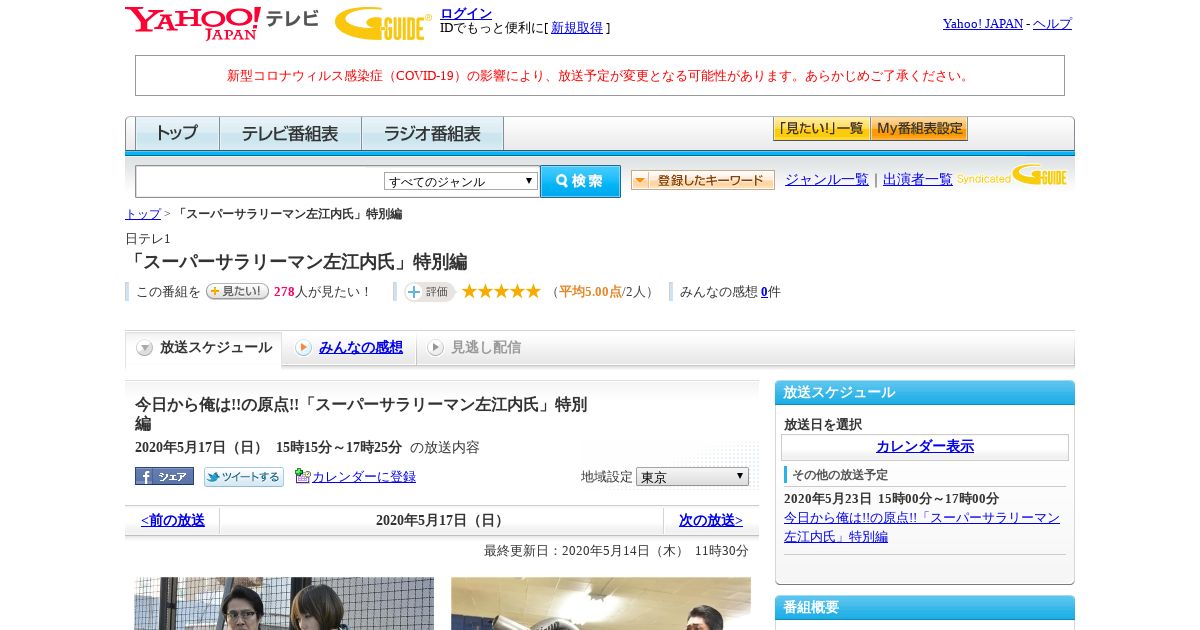1200x630 pixels.
Task: Share on Facebook with シェア button
Action: pyautogui.click(x=164, y=477)
